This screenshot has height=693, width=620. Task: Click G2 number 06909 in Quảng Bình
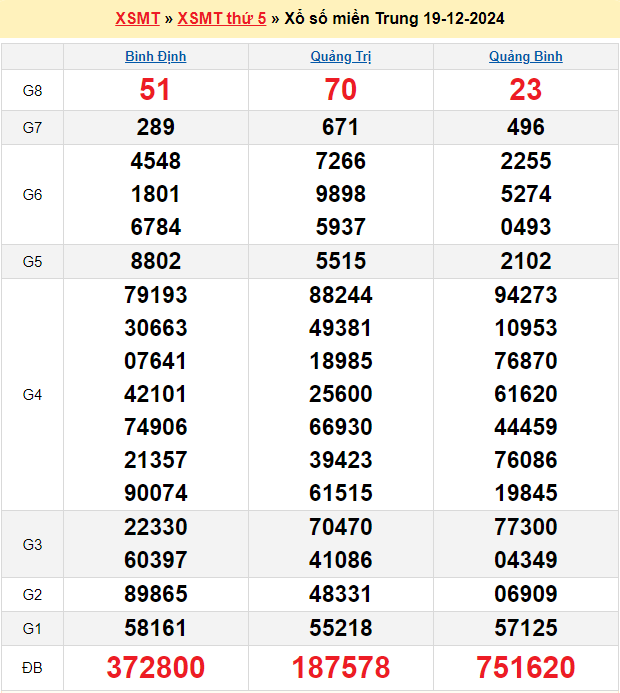[525, 594]
